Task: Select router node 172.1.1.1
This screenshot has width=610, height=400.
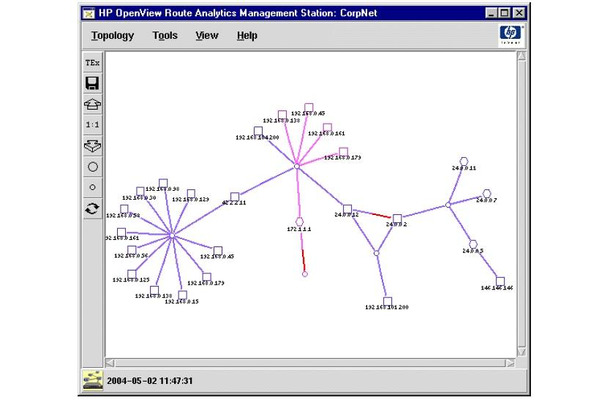Action: (299, 221)
